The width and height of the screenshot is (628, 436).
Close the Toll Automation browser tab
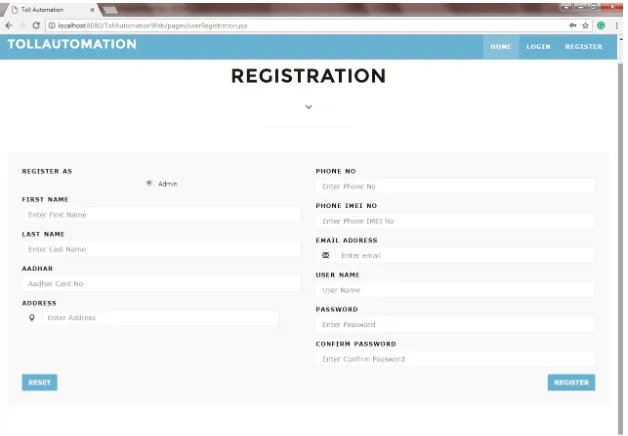coord(92,10)
